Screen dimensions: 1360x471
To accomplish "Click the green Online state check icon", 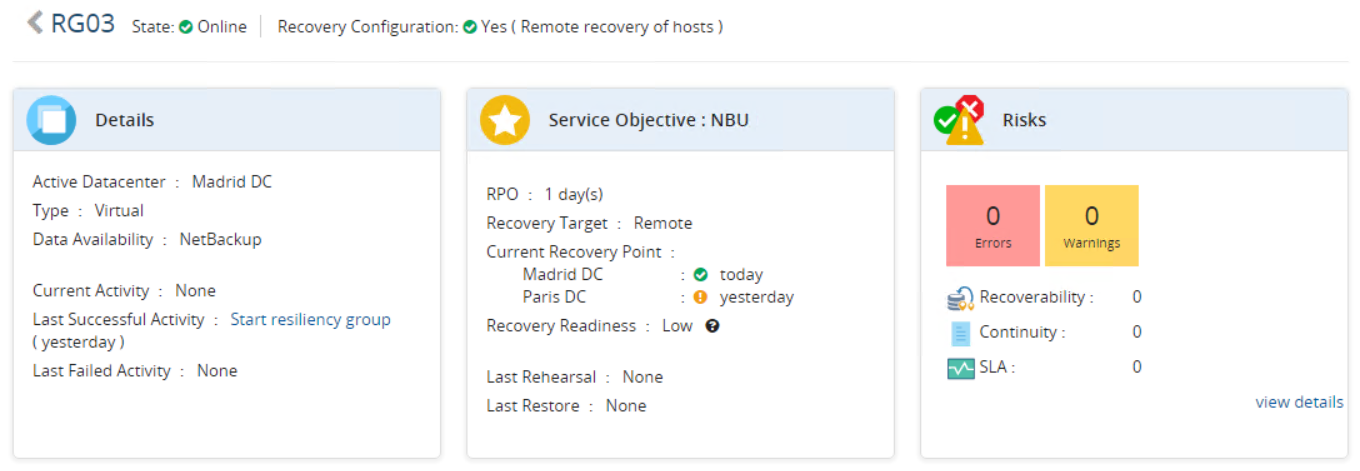I will click(186, 28).
